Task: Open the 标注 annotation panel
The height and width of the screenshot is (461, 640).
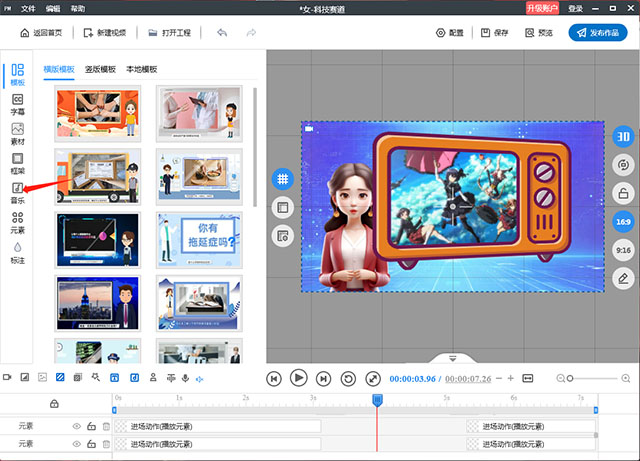Action: point(17,251)
